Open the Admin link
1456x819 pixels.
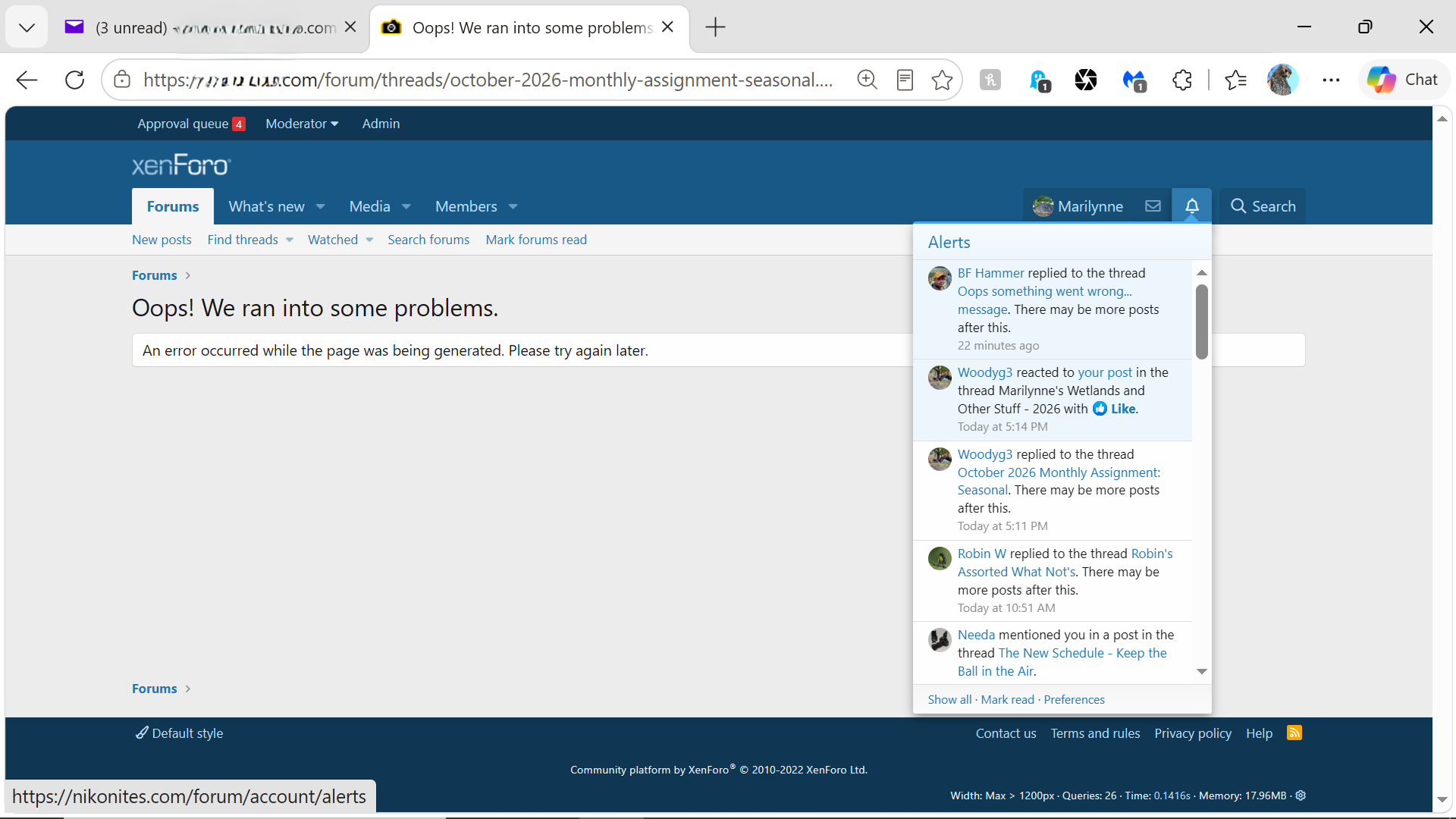pyautogui.click(x=381, y=124)
